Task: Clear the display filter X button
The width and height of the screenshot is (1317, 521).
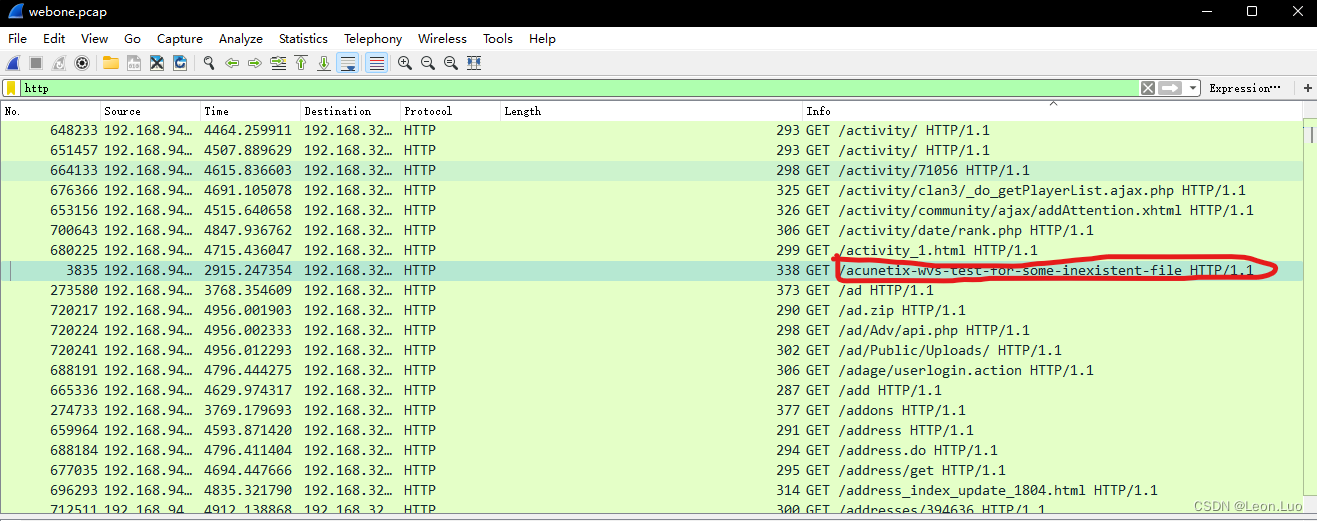Action: (x=1148, y=88)
